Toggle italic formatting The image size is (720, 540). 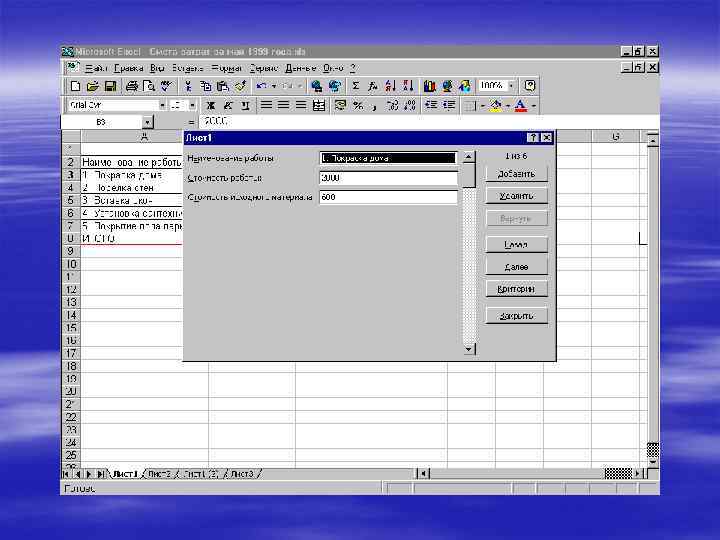pos(228,106)
